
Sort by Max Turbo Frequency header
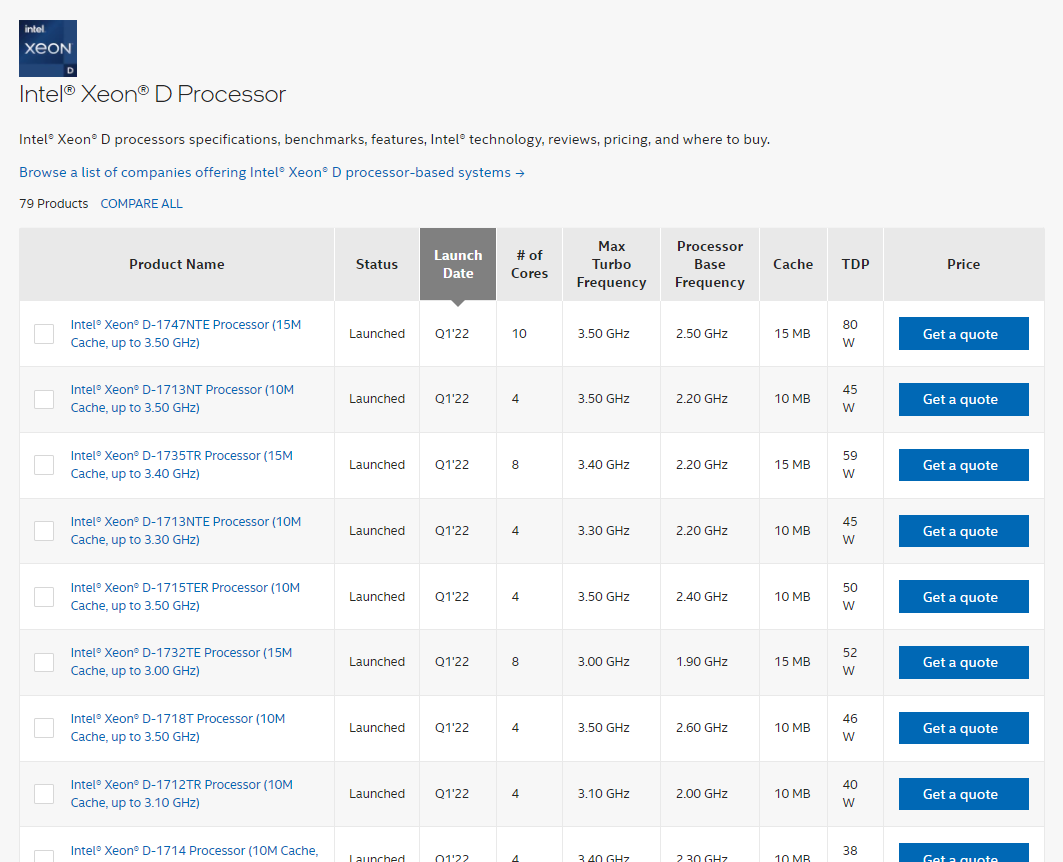tap(611, 264)
